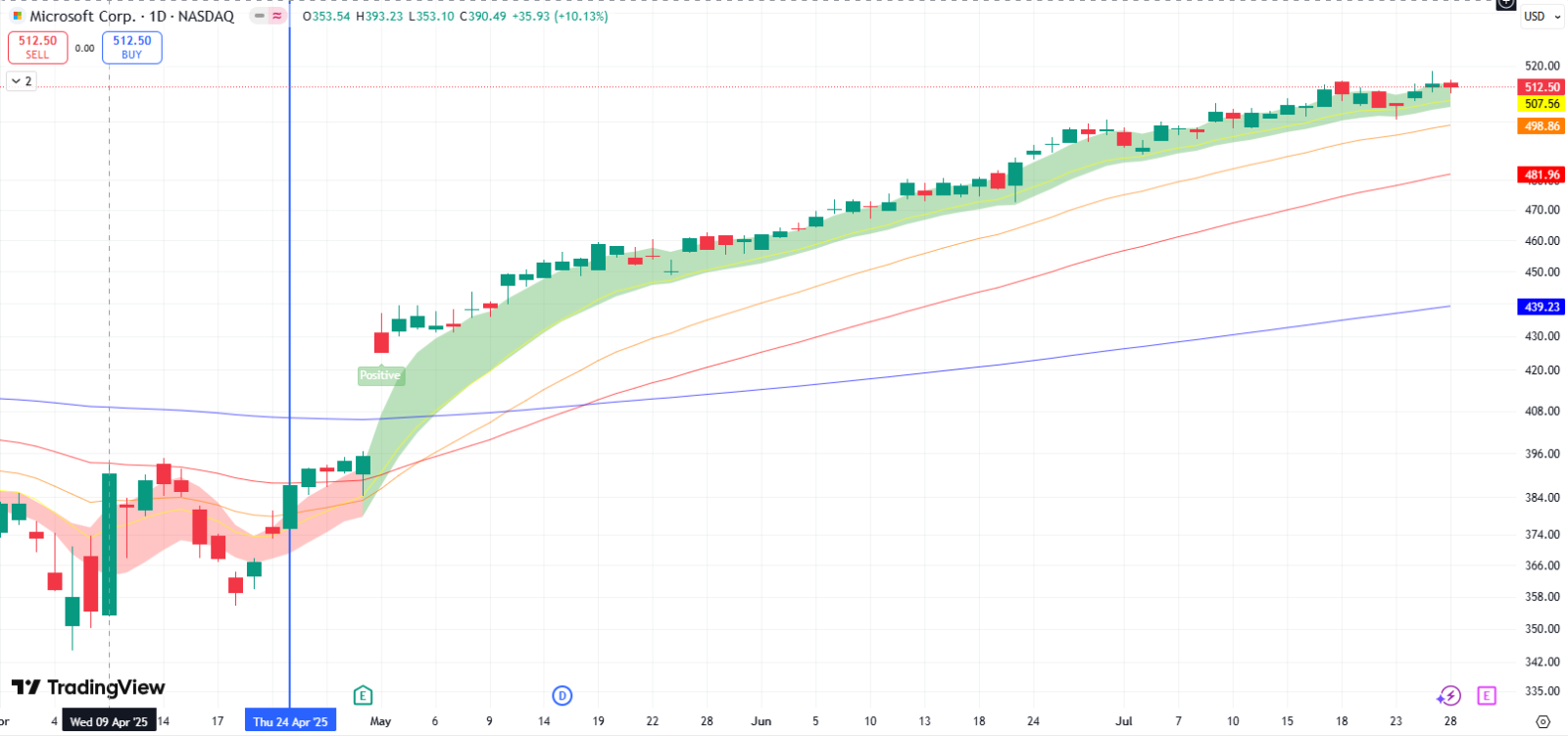Click the pink upcoming earnings E icon

tap(1487, 696)
